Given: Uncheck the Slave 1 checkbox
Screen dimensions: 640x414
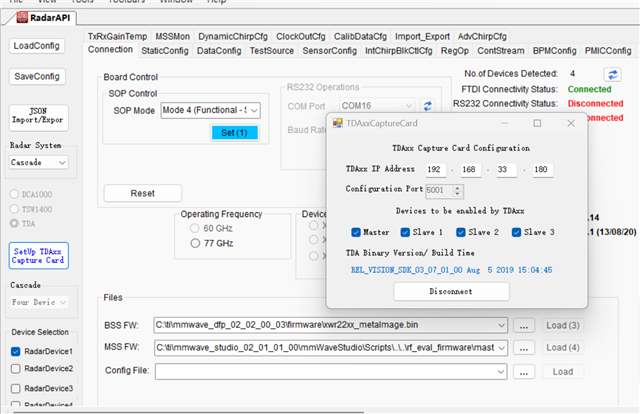Looking at the screenshot, I should [x=405, y=232].
